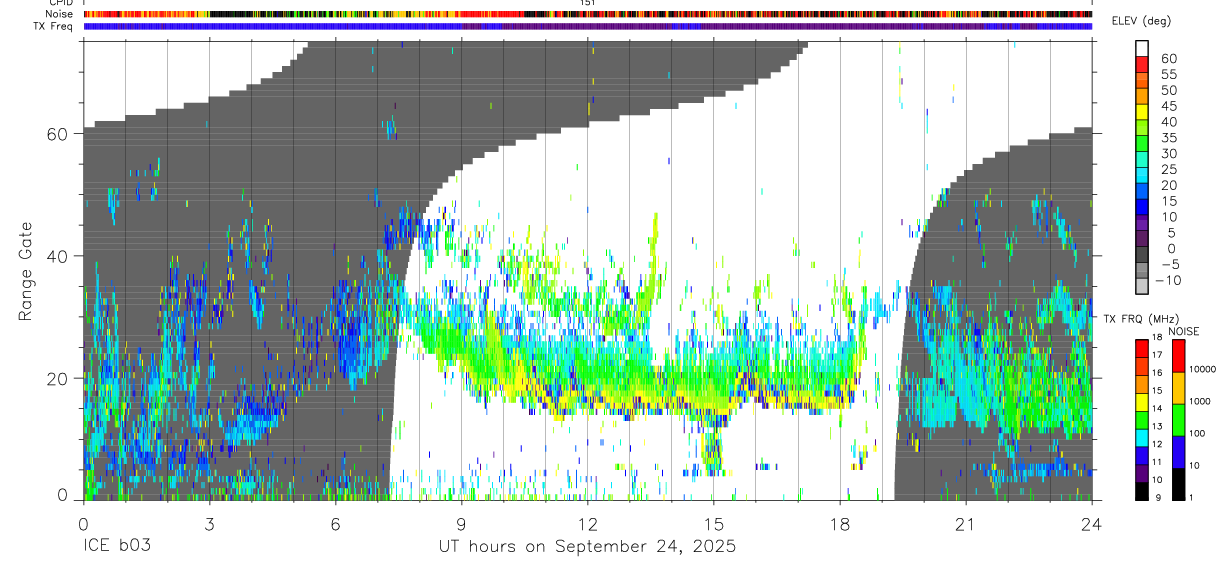Screen dimensions: 1228x567
Task: Click the multicolored Noise strip above the plot
Action: click(x=588, y=14)
